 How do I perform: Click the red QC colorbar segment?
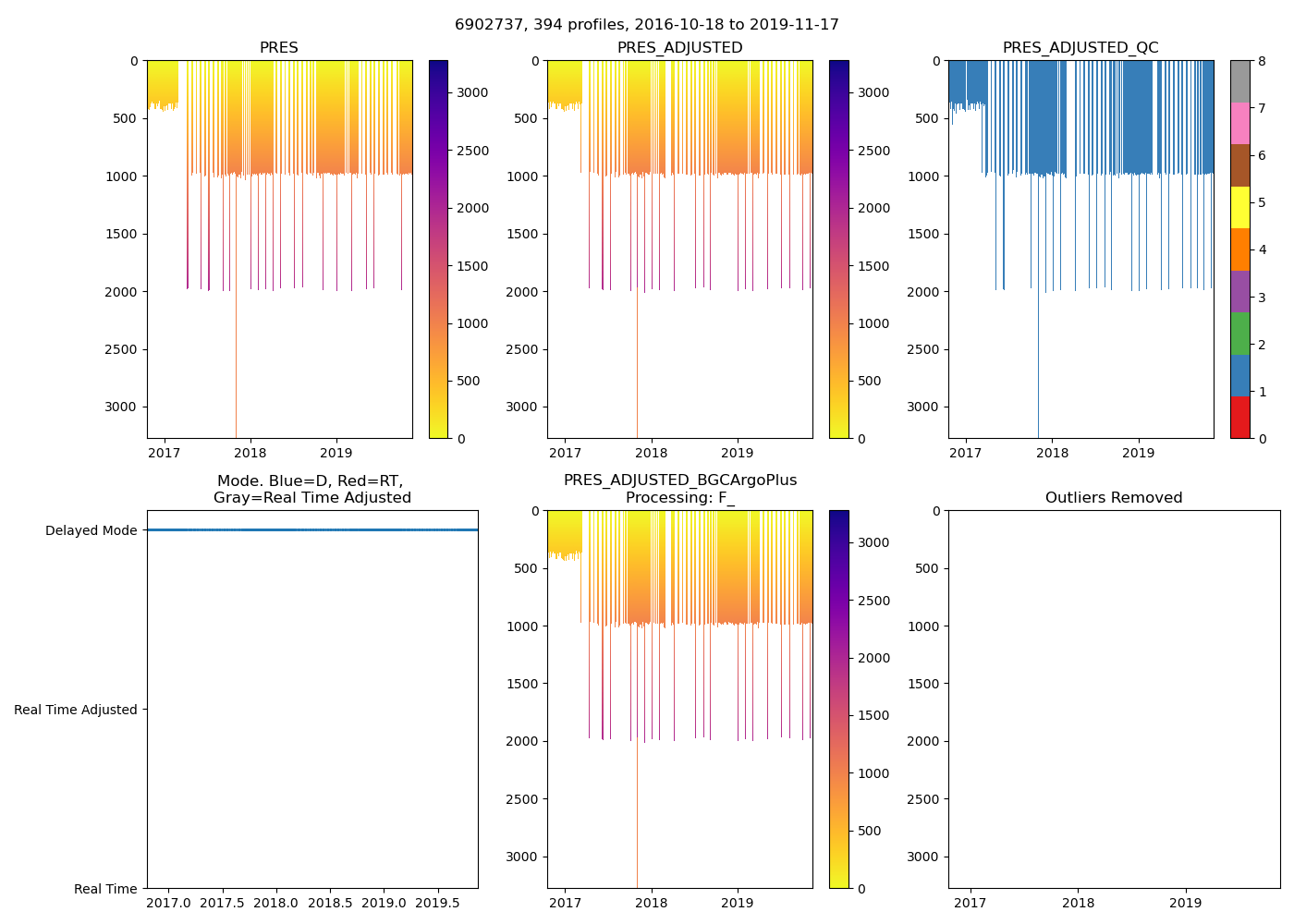pos(1239,418)
